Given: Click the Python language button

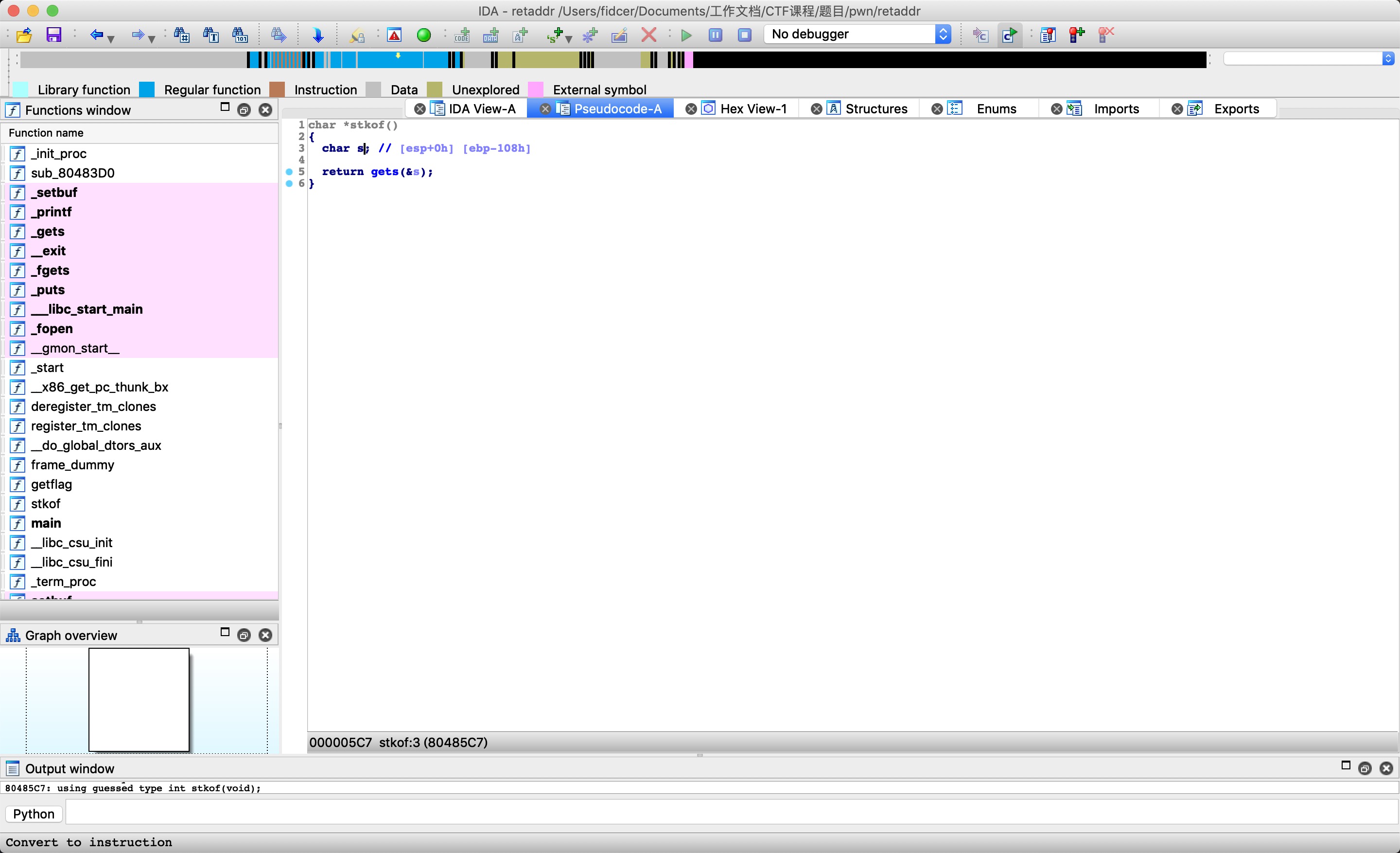Looking at the screenshot, I should tap(34, 814).
